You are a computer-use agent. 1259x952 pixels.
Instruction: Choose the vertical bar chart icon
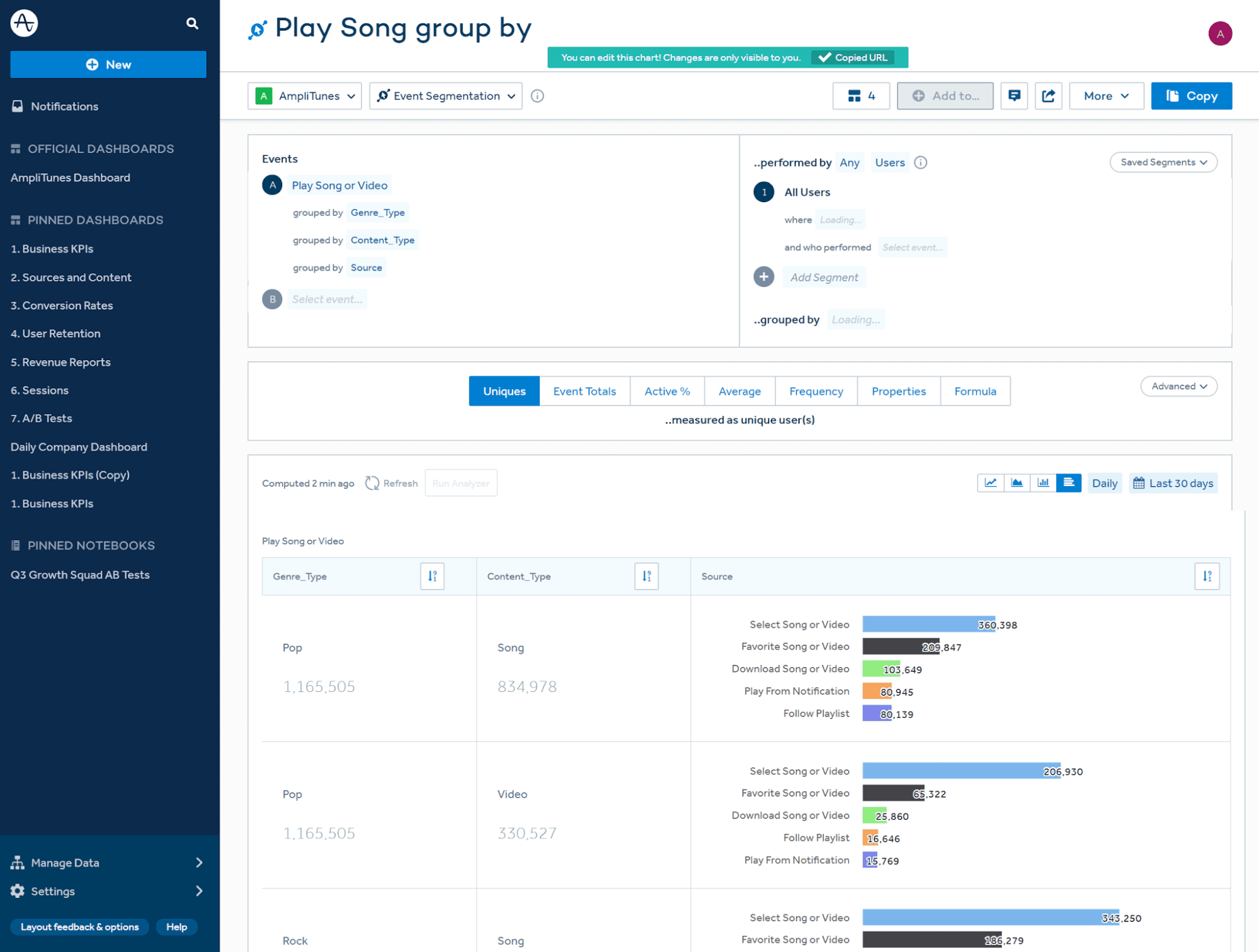1043,483
